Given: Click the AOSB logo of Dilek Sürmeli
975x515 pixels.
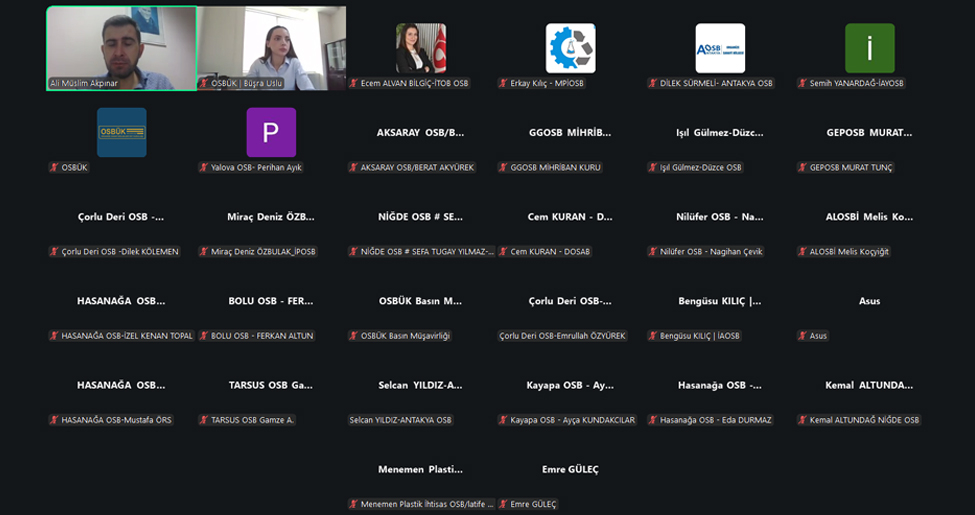Looking at the screenshot, I should (720, 48).
